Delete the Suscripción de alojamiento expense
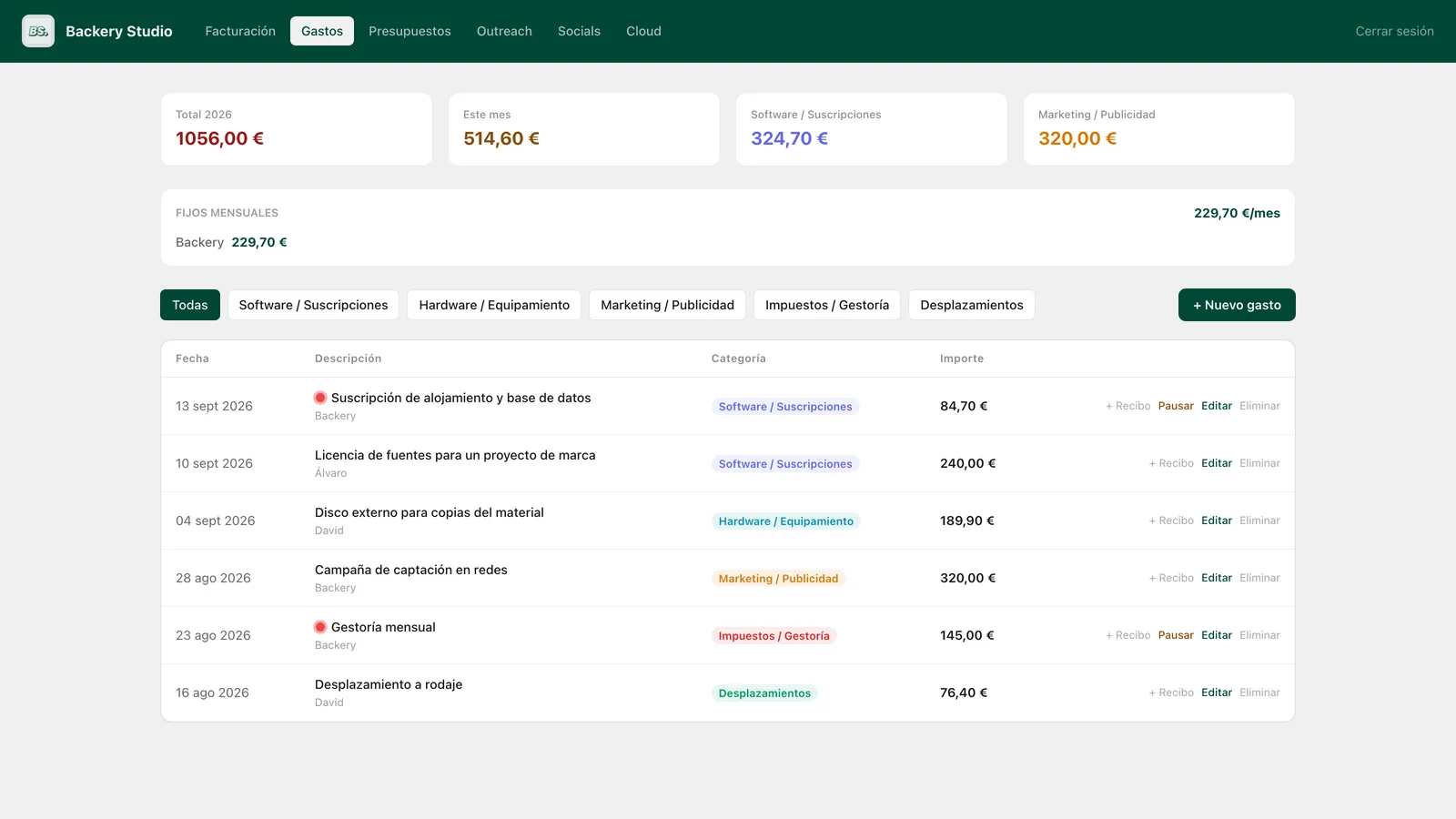The height and width of the screenshot is (819, 1456). [x=1259, y=406]
